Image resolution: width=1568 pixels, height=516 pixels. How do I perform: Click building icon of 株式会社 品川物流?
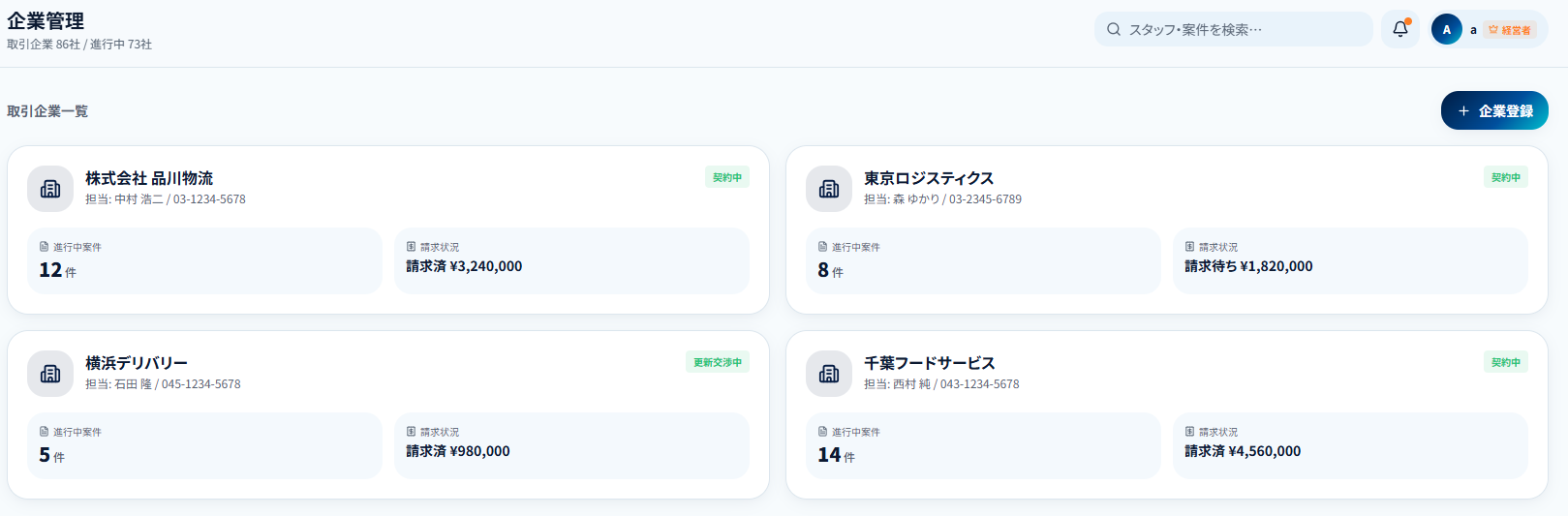pos(50,189)
